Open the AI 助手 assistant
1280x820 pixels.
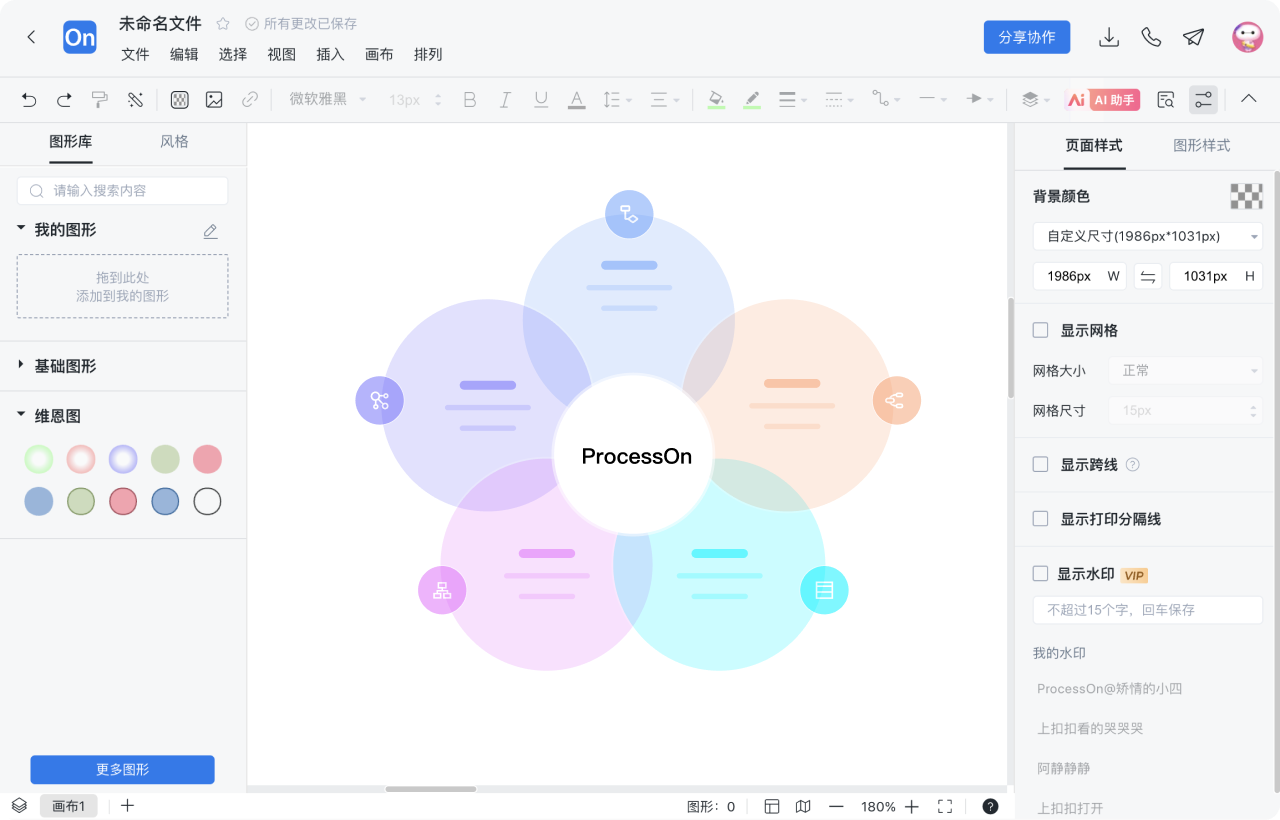coord(1103,99)
